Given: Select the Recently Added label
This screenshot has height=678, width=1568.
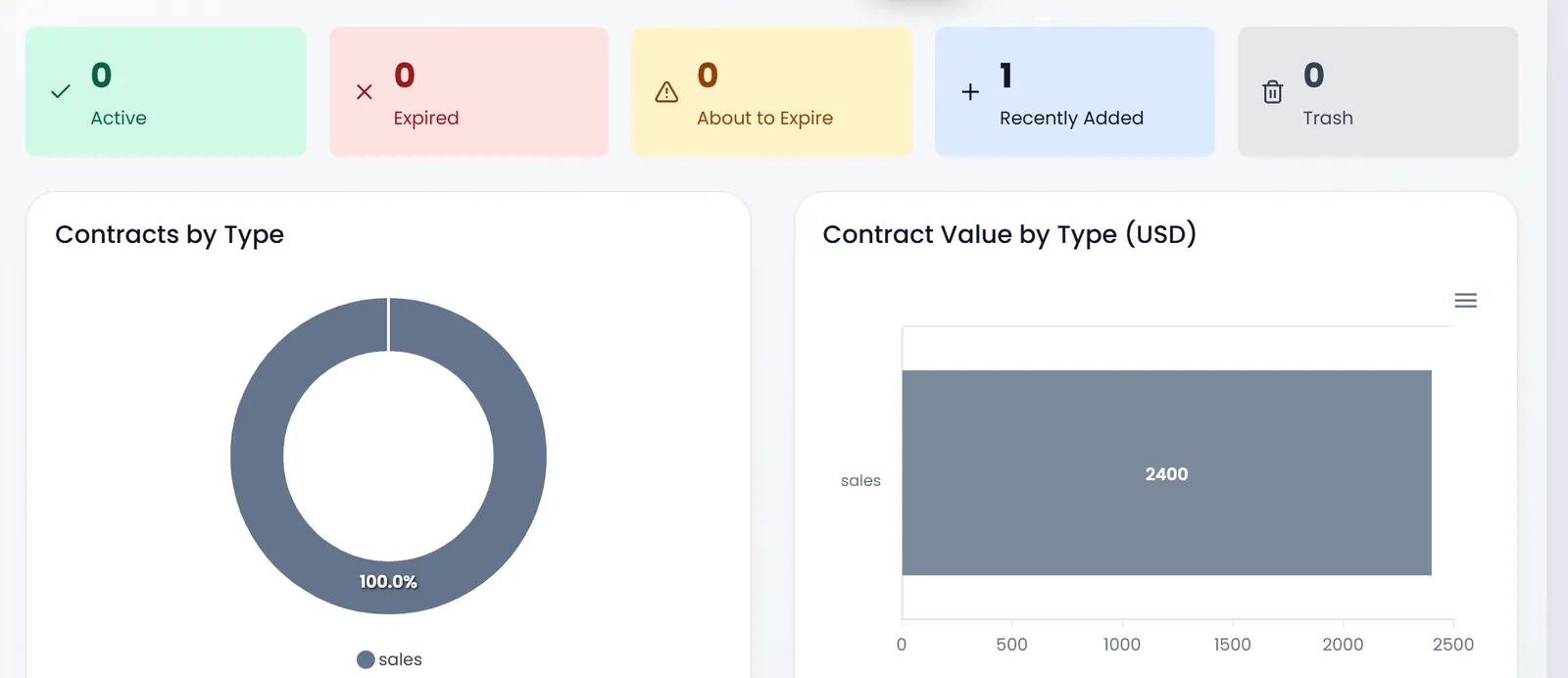Looking at the screenshot, I should pos(1071,118).
